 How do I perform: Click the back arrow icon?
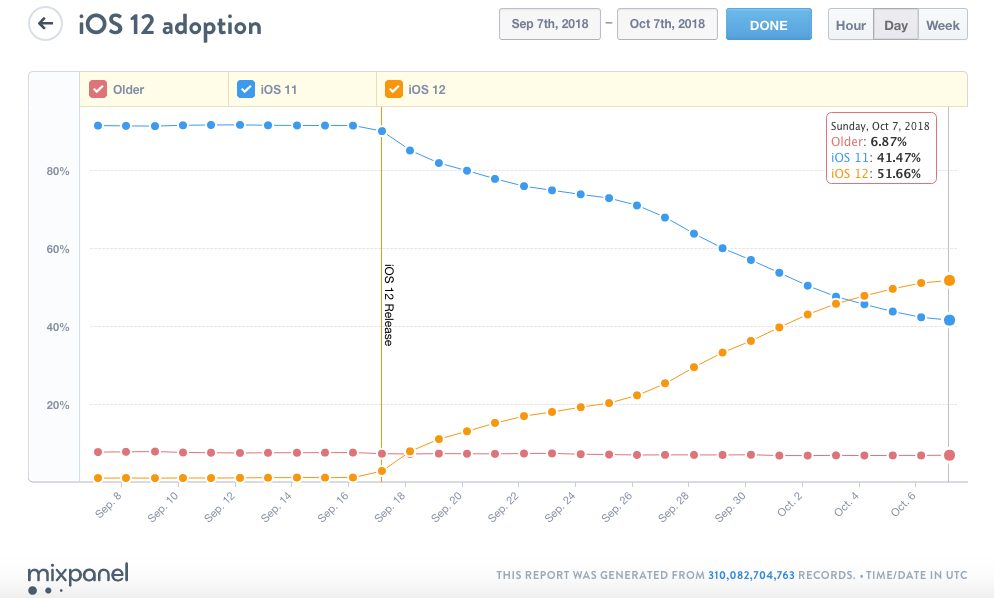coord(45,24)
